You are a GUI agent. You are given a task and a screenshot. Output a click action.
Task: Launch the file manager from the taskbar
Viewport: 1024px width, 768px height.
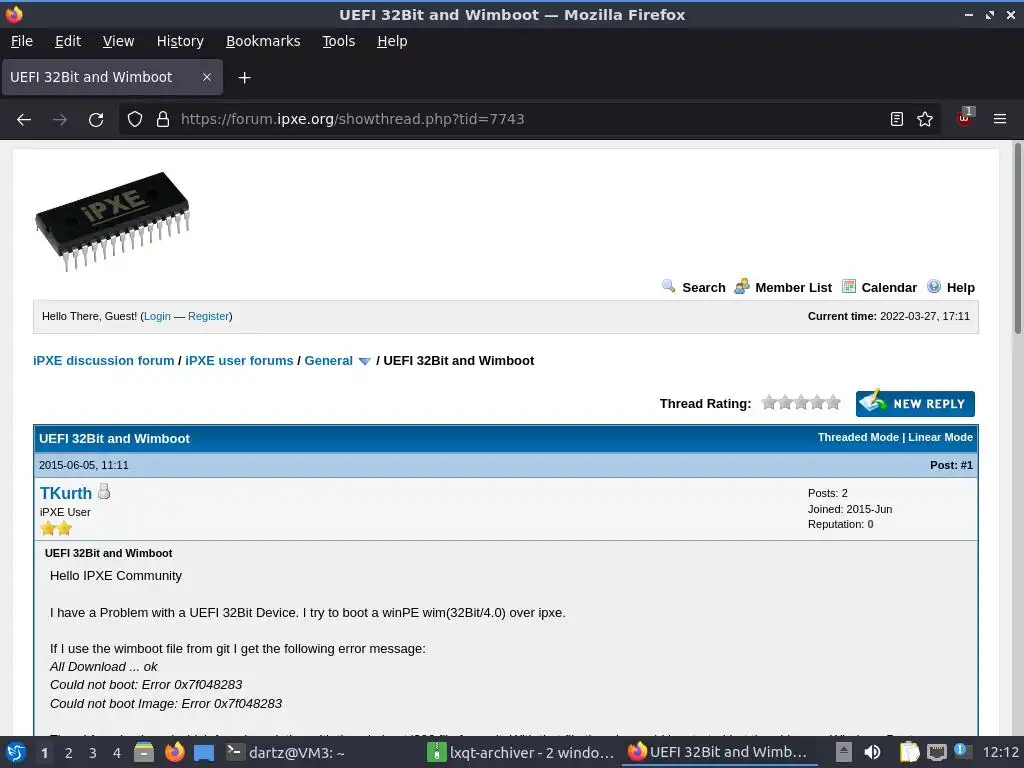(144, 752)
